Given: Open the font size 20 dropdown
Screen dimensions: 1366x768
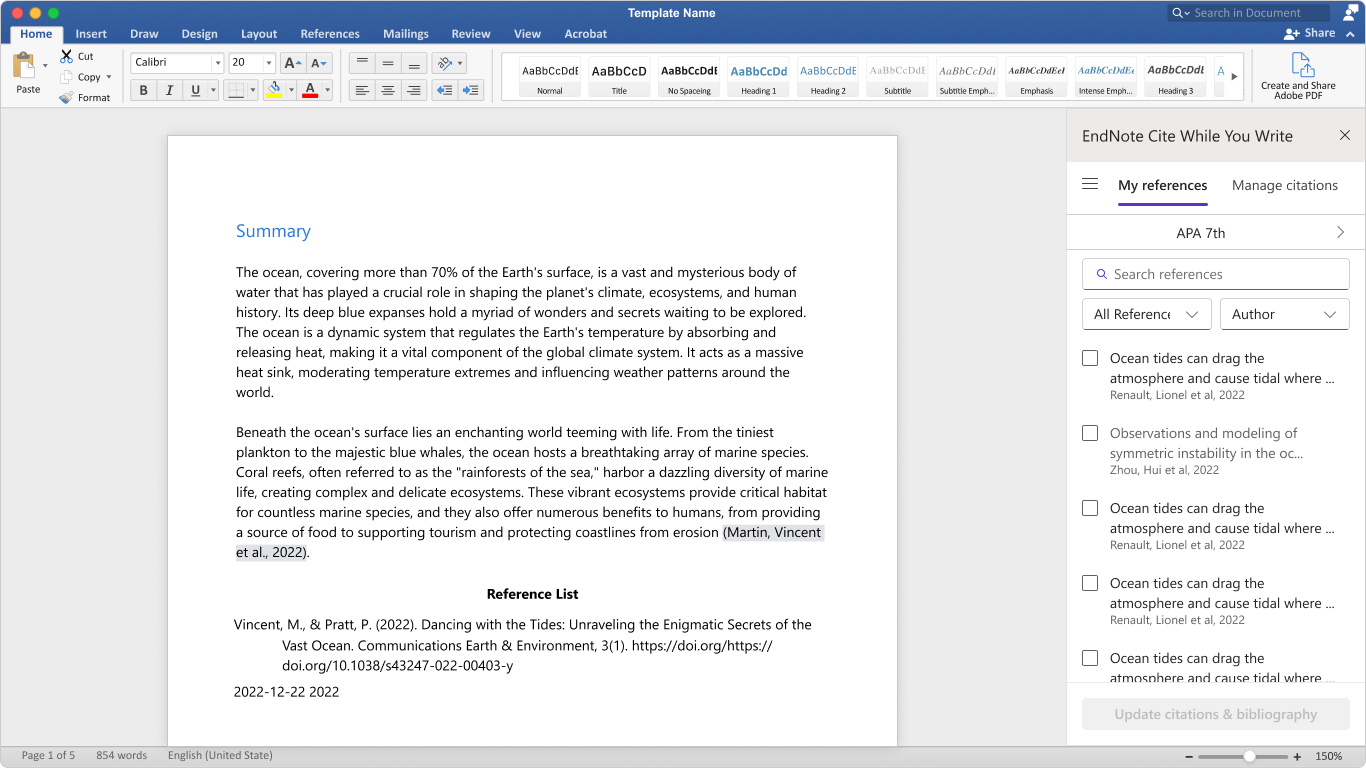Looking at the screenshot, I should 269,63.
